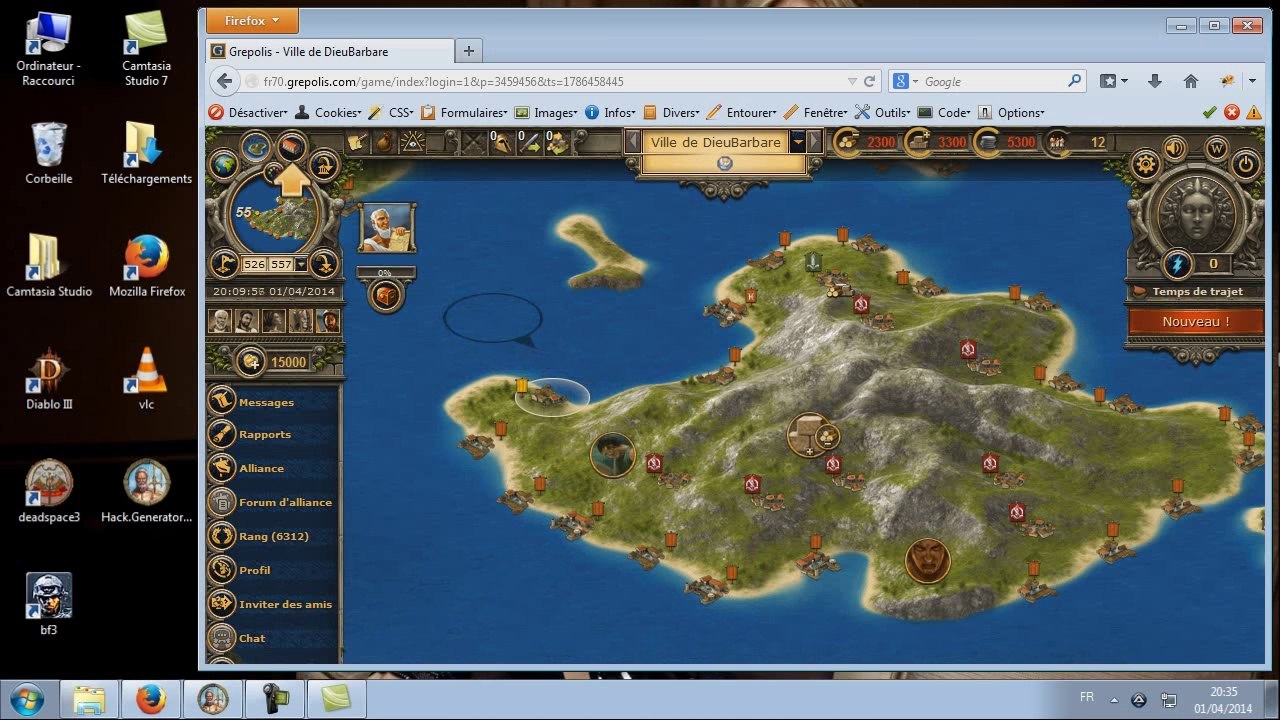The height and width of the screenshot is (720, 1280).
Task: Open a new browser tab
Action: [468, 51]
